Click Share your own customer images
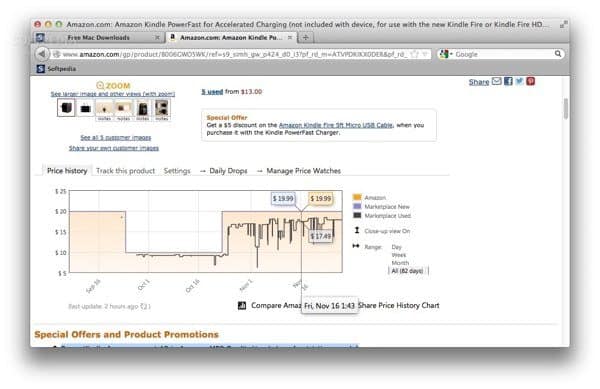 (114, 148)
